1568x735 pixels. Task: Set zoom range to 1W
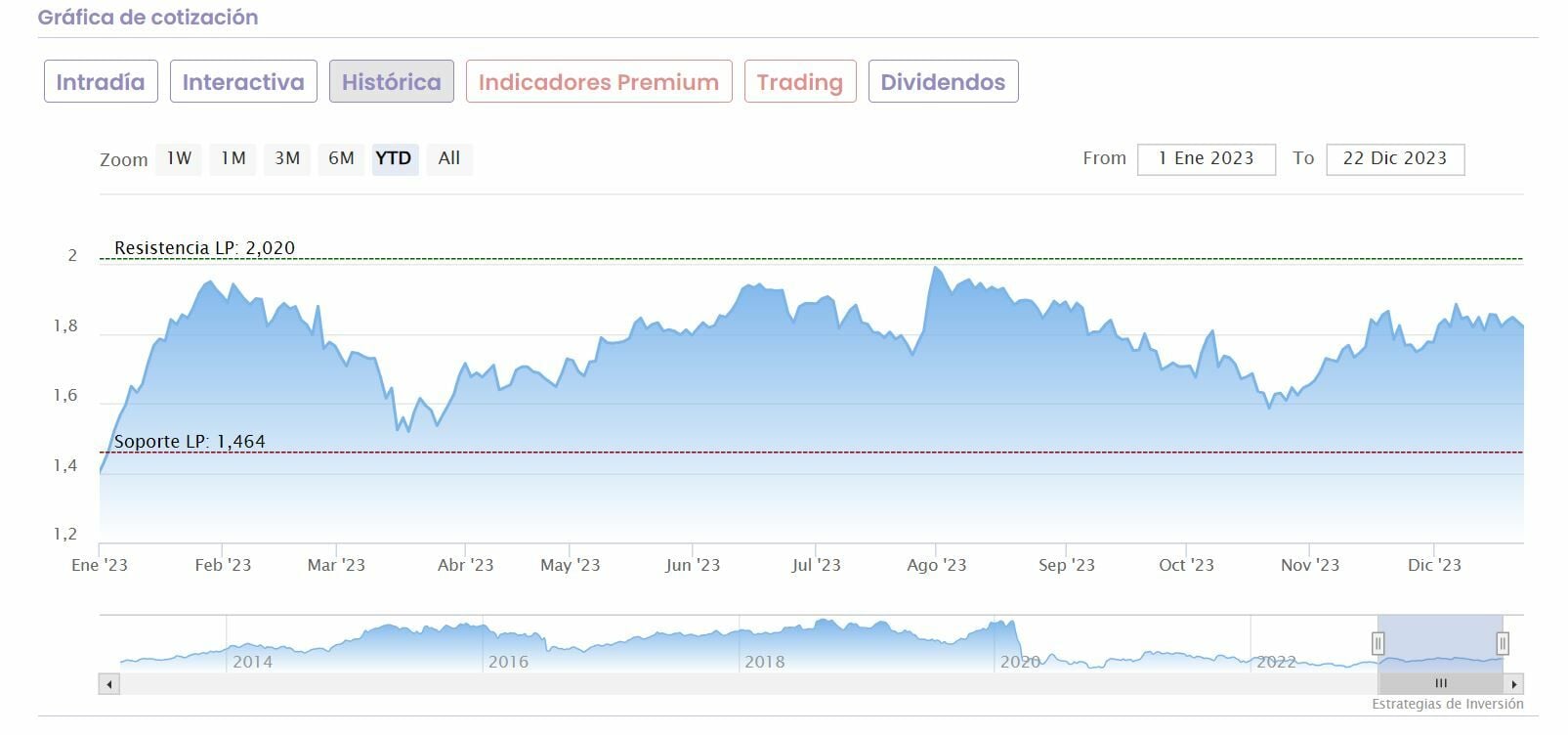coord(179,158)
